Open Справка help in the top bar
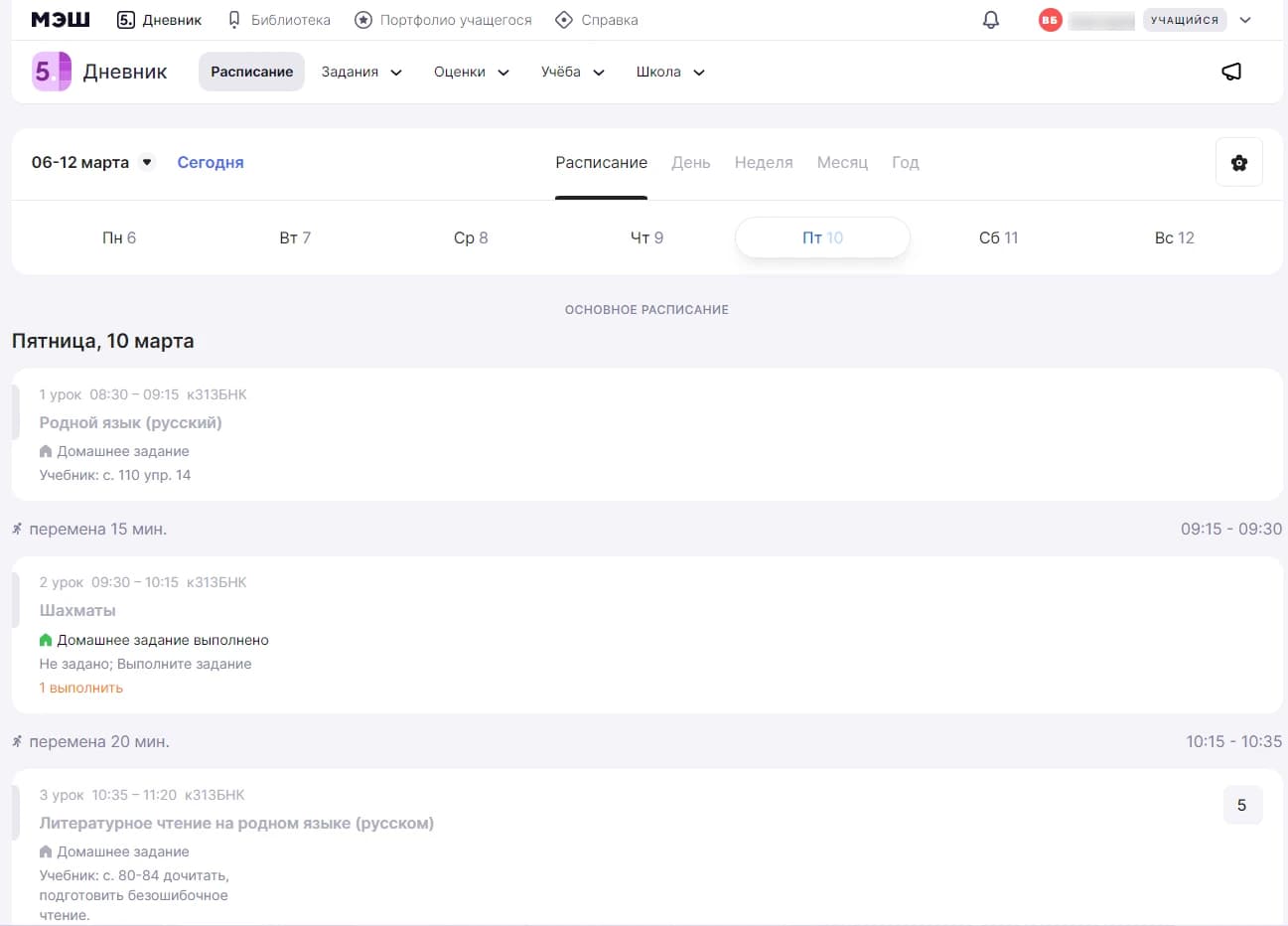Viewport: 1288px width, 926px height. click(597, 20)
